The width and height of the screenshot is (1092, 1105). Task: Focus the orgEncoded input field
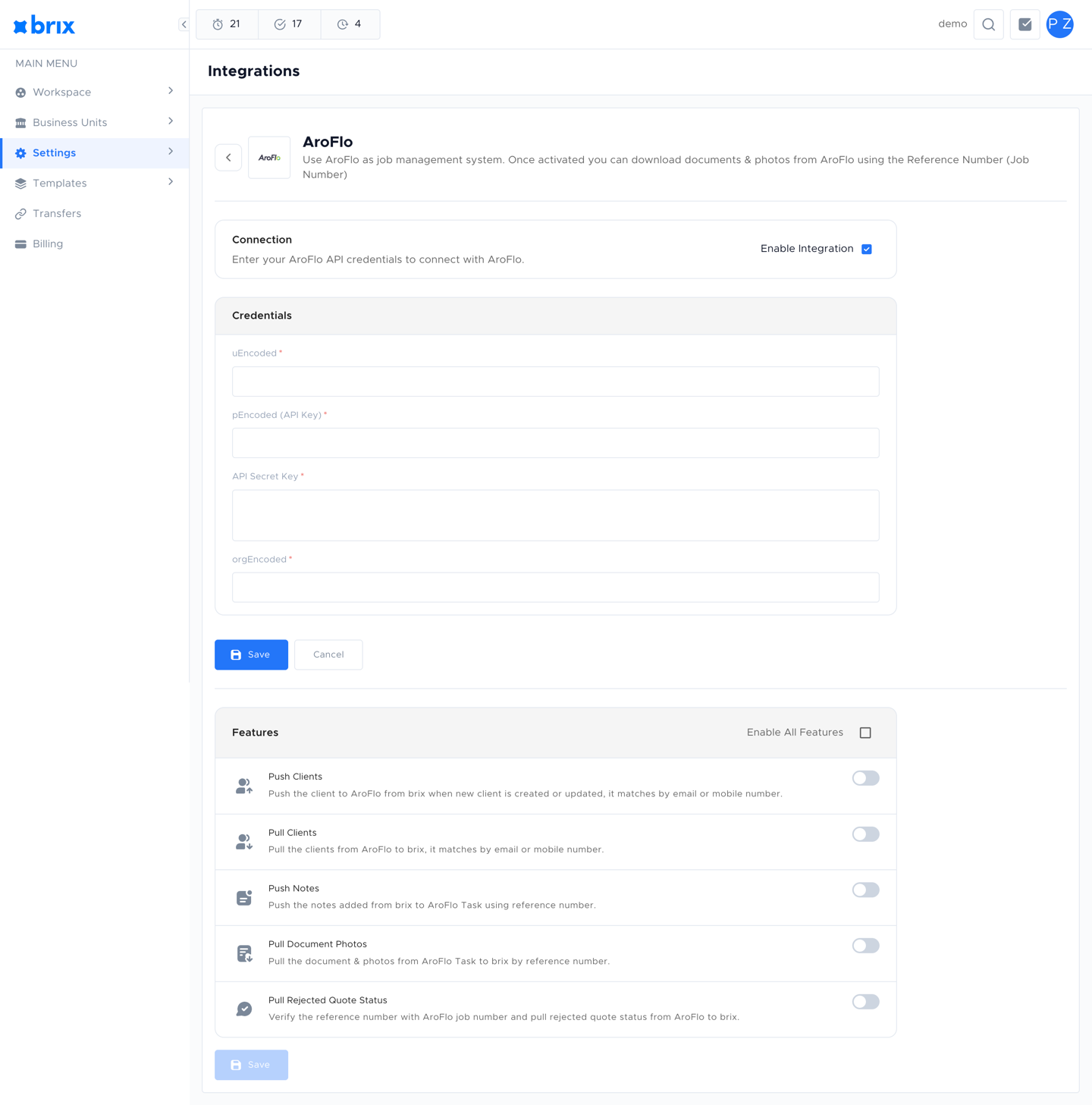pos(555,587)
